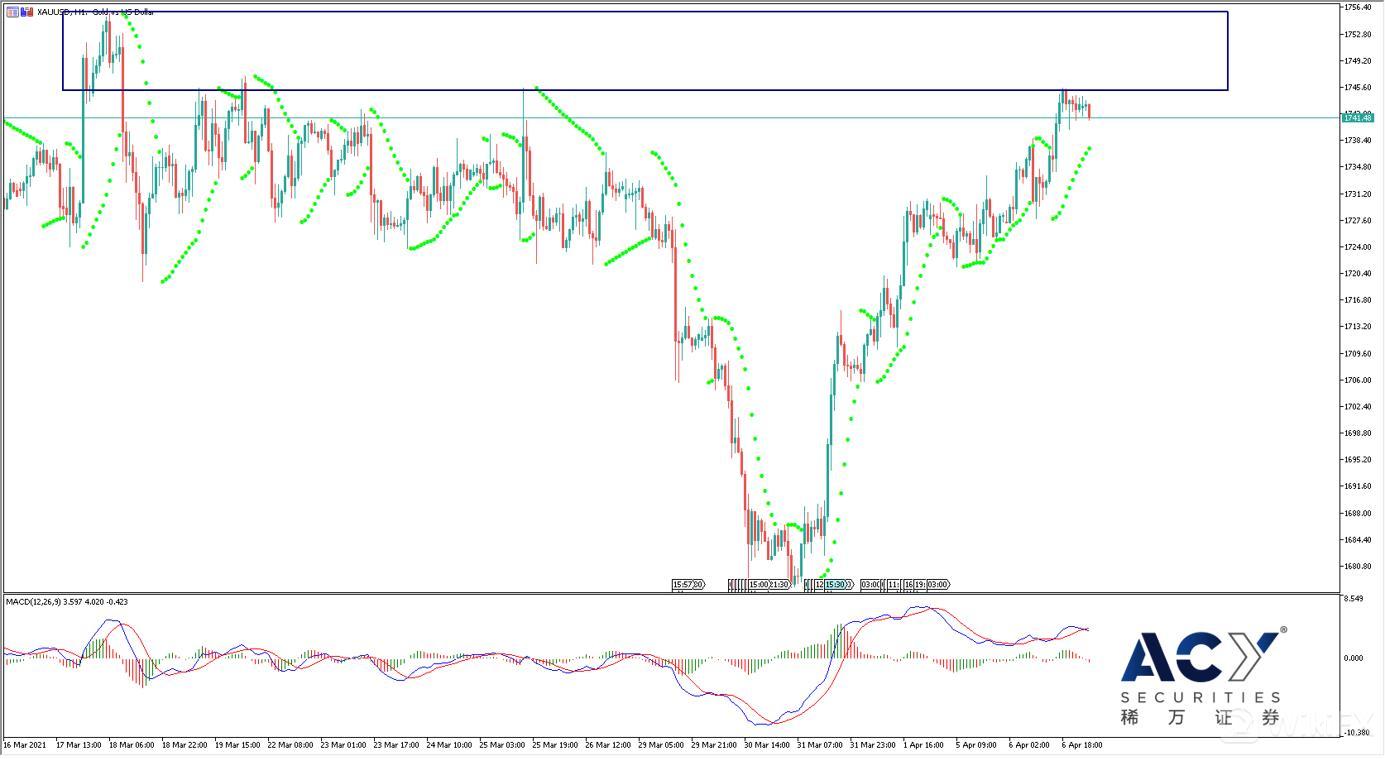This screenshot has height=759, width=1385.
Task: Click the depth of market icon
Action: coord(26,12)
